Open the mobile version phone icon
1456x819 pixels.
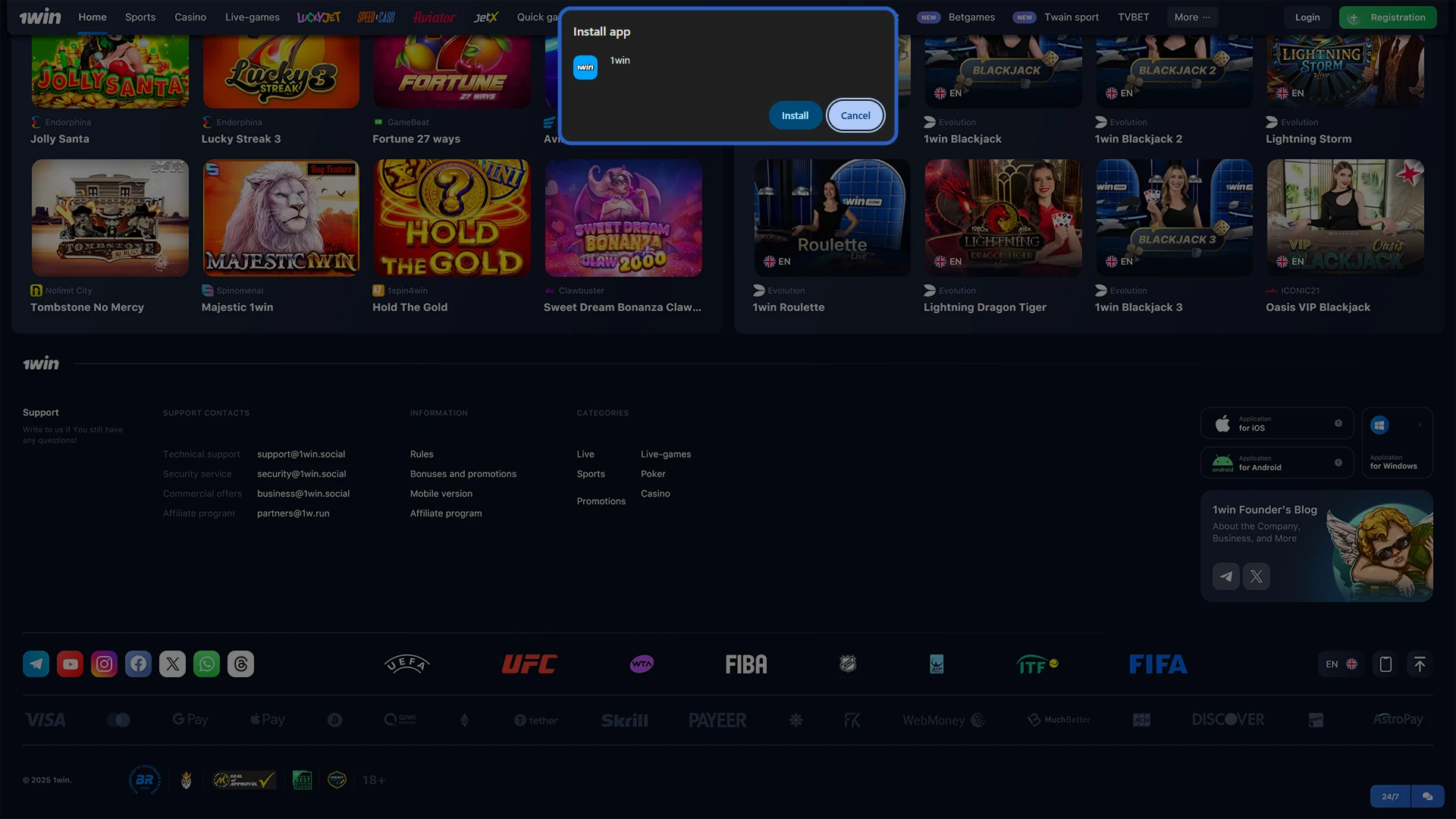click(1385, 664)
